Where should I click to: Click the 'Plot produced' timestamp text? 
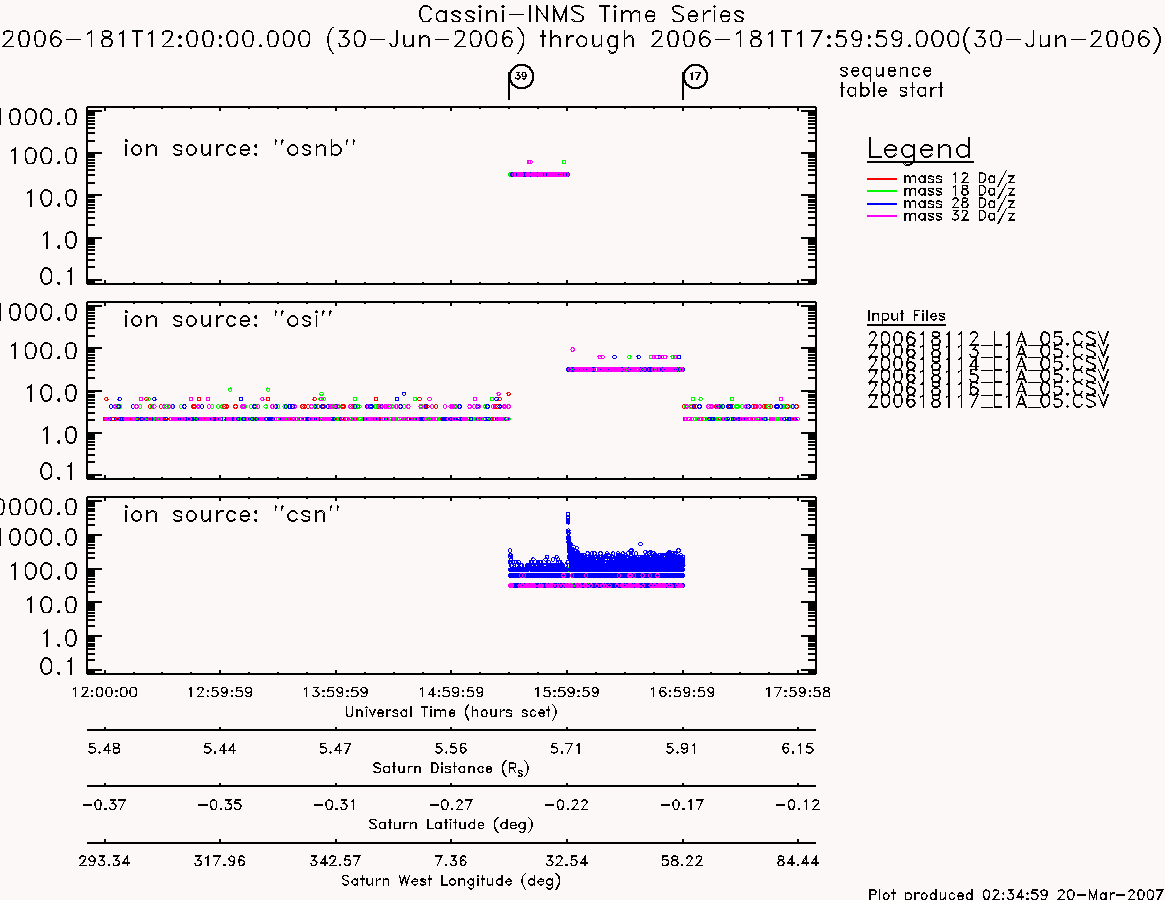(1016, 893)
